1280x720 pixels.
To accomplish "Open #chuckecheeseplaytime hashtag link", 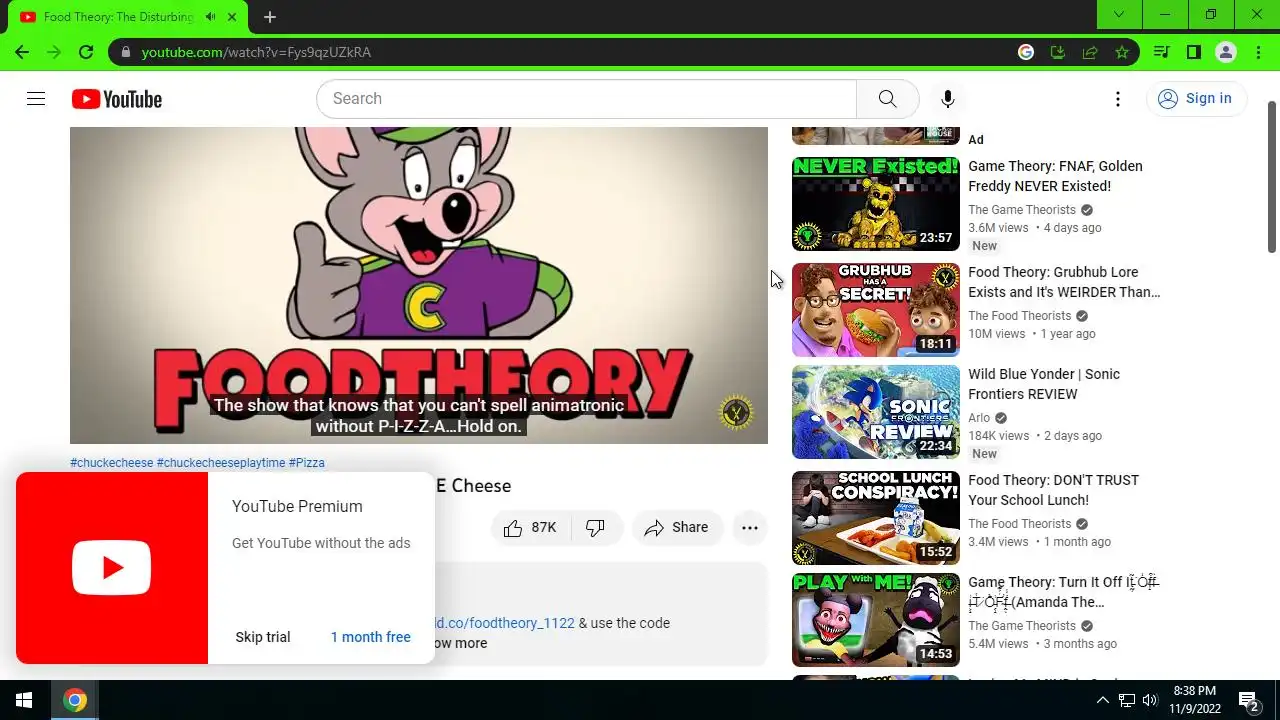I will (221, 463).
